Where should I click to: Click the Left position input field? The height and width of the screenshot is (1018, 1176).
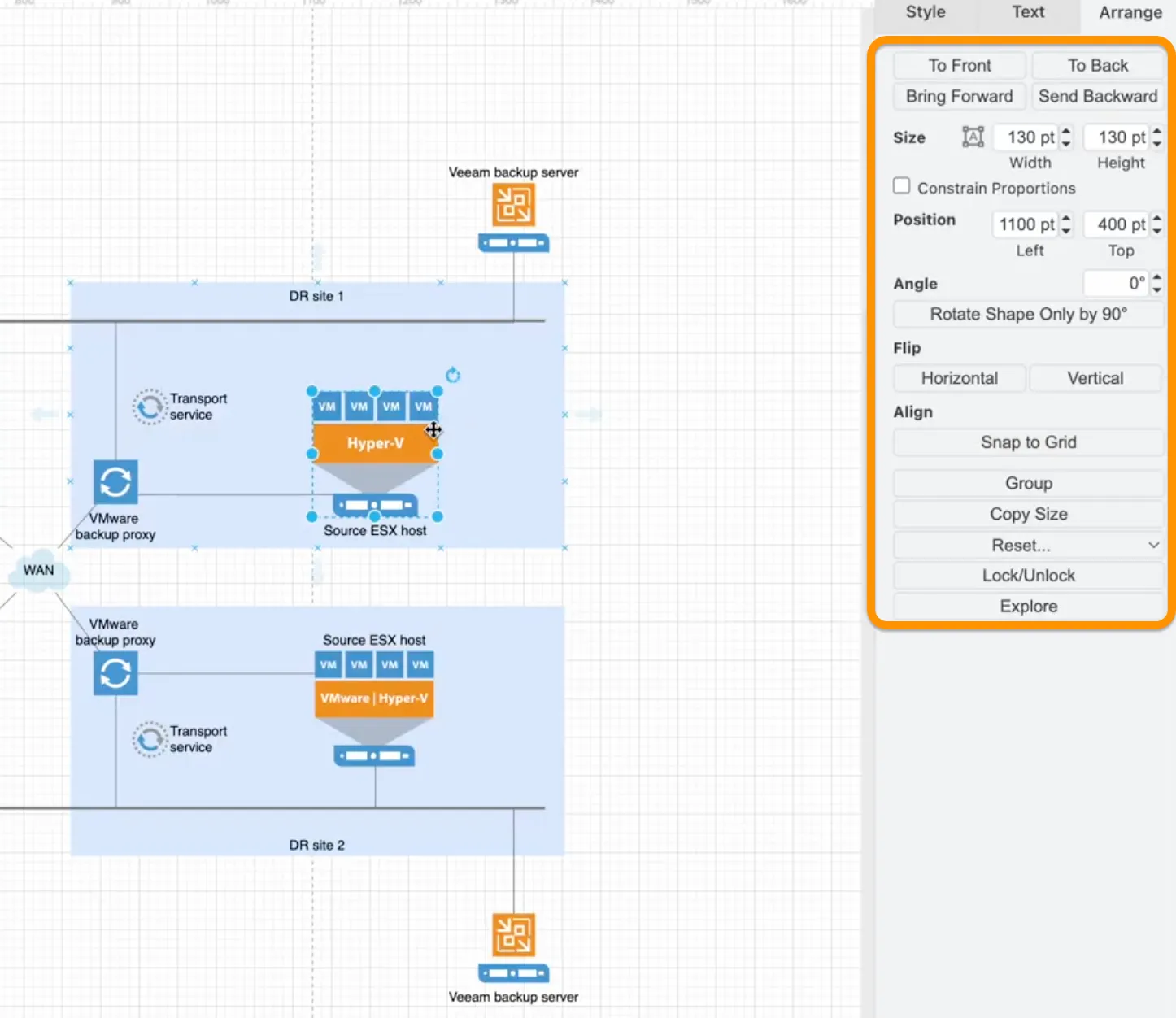[1025, 224]
